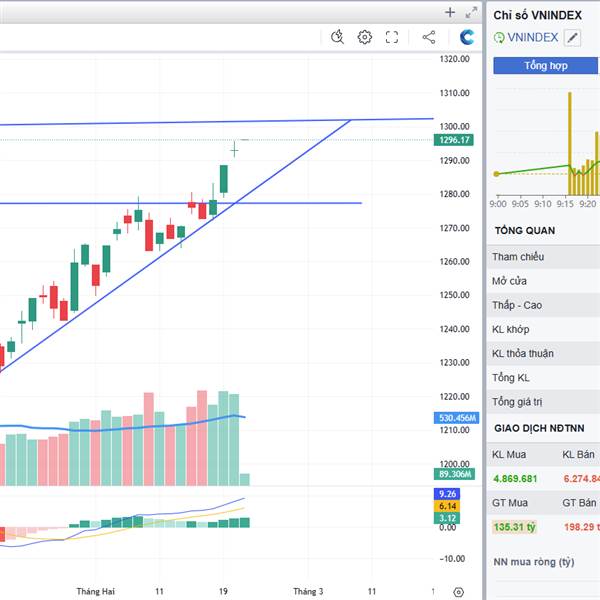
Task: Click the Mở cửa row
Action: click(543, 281)
